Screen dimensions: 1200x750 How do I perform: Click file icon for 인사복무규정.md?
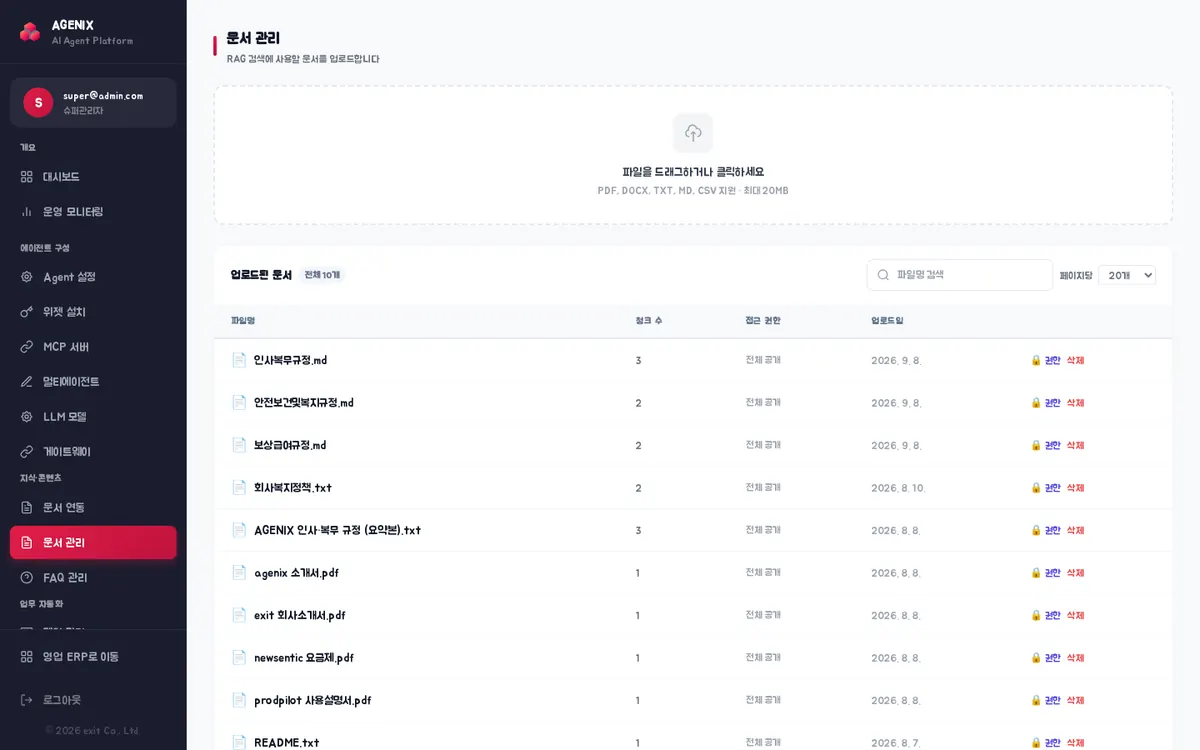point(239,360)
